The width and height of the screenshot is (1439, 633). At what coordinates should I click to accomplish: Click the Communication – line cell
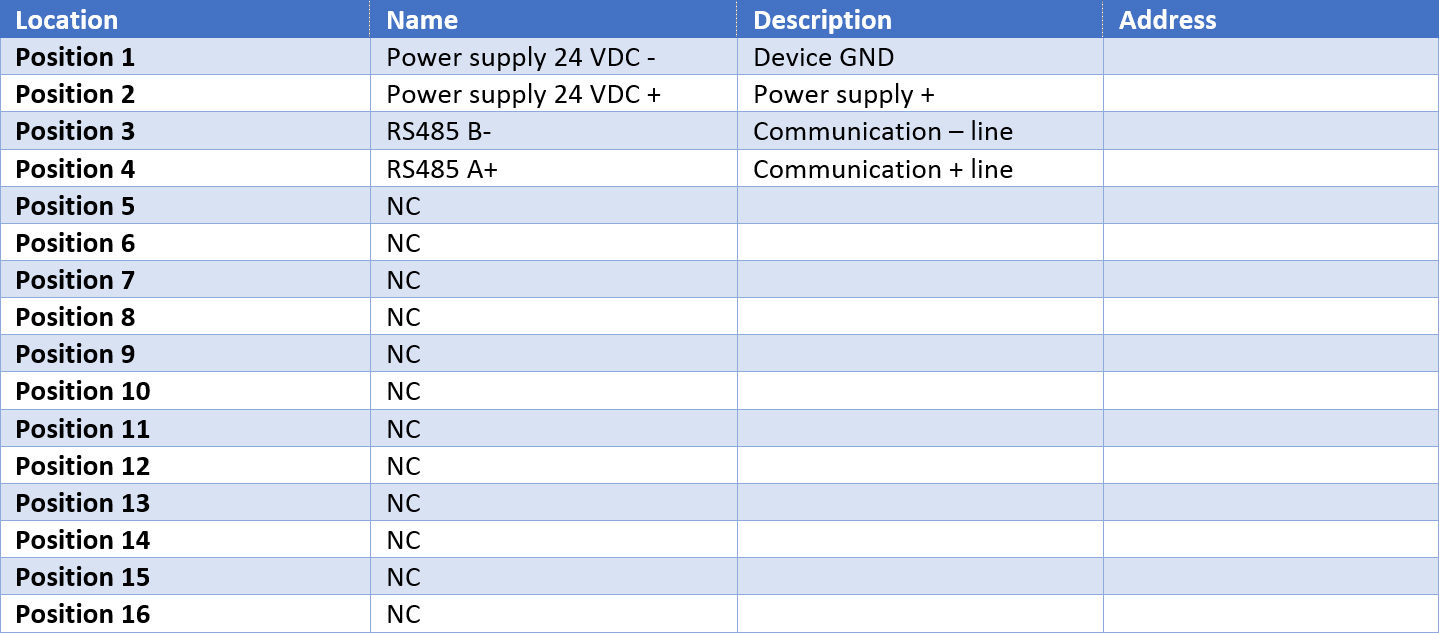[x=920, y=131]
